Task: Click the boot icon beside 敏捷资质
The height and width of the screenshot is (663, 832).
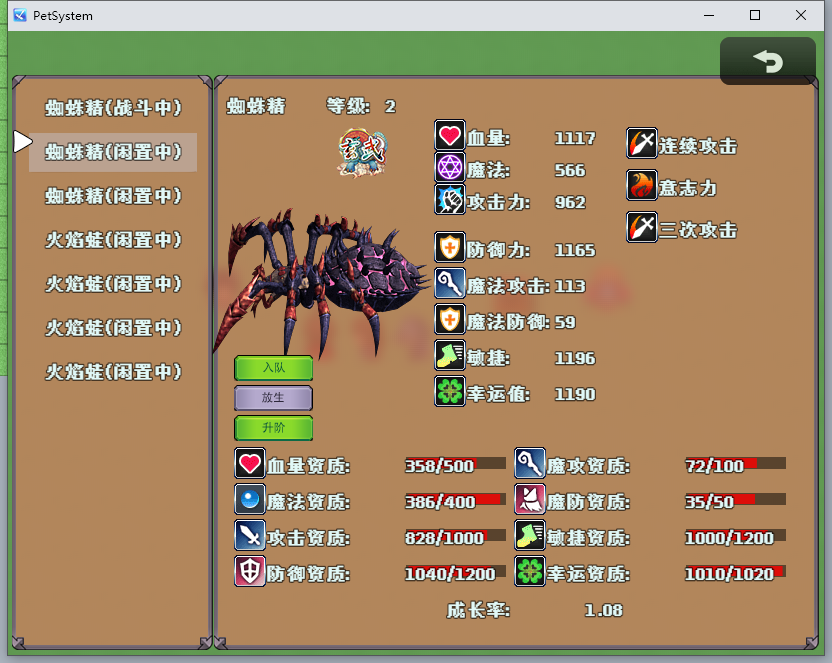Action: tap(530, 535)
